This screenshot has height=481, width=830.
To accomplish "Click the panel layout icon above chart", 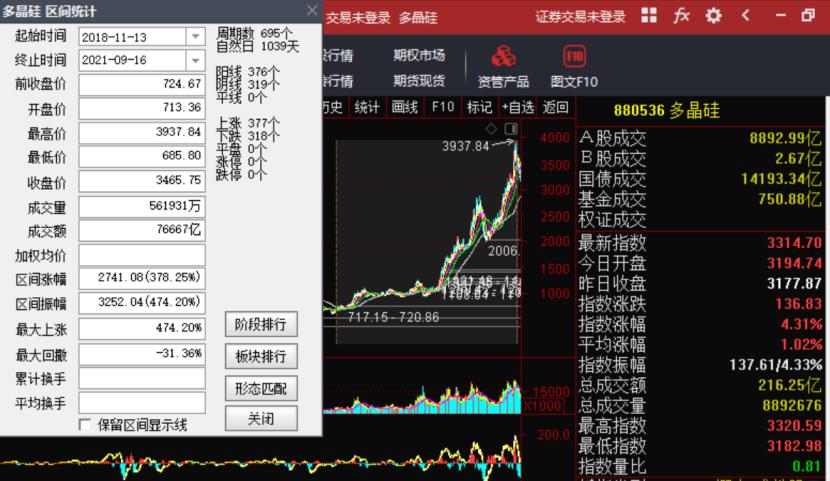I will 511,129.
